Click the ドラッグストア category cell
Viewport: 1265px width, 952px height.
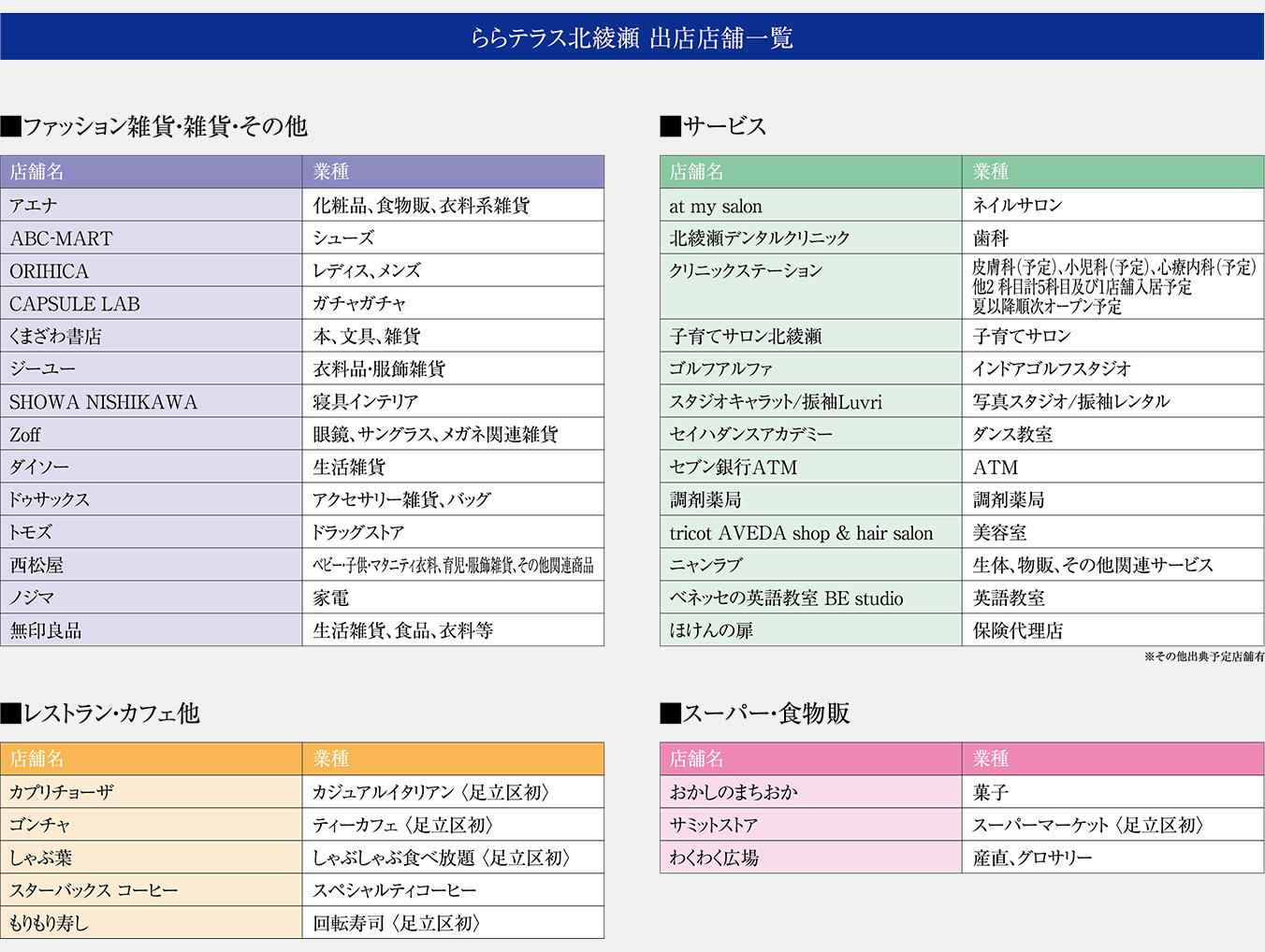pyautogui.click(x=454, y=532)
